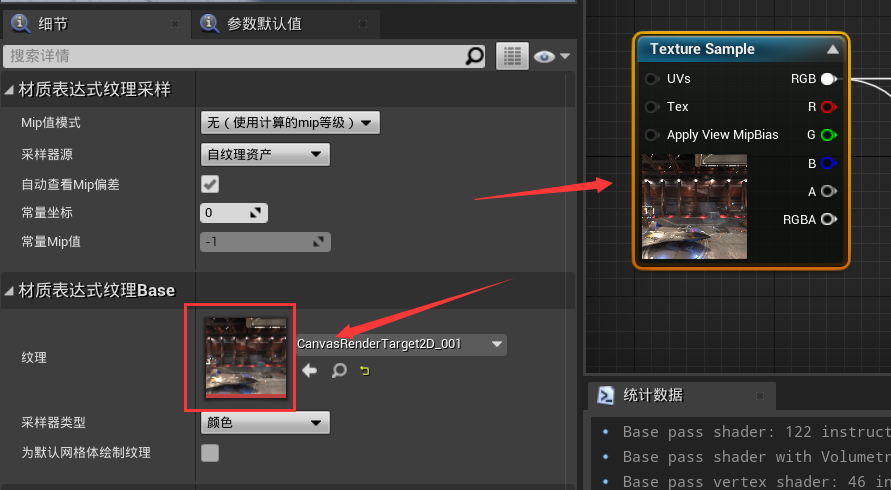891x490 pixels.
Task: Select the 'Base pass shader with Volumetr' line
Action: point(756,457)
